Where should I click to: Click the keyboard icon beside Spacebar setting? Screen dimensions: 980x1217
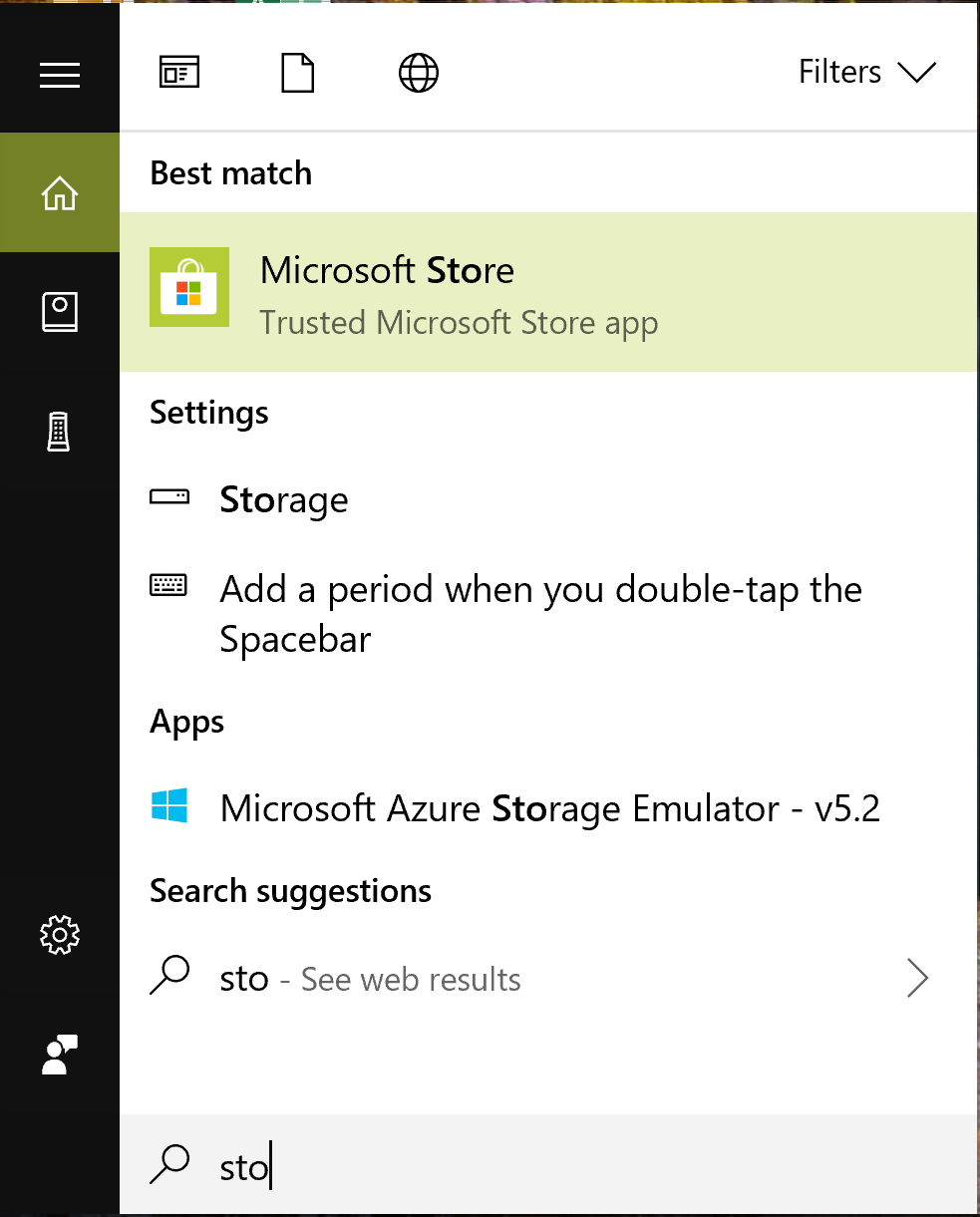coord(168,585)
